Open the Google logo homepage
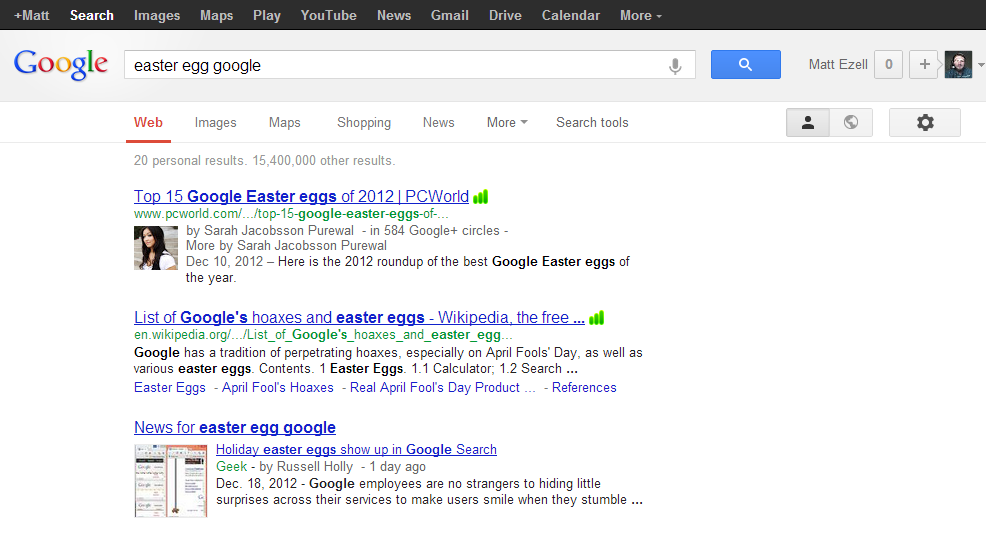The height and width of the screenshot is (542, 986). click(61, 65)
